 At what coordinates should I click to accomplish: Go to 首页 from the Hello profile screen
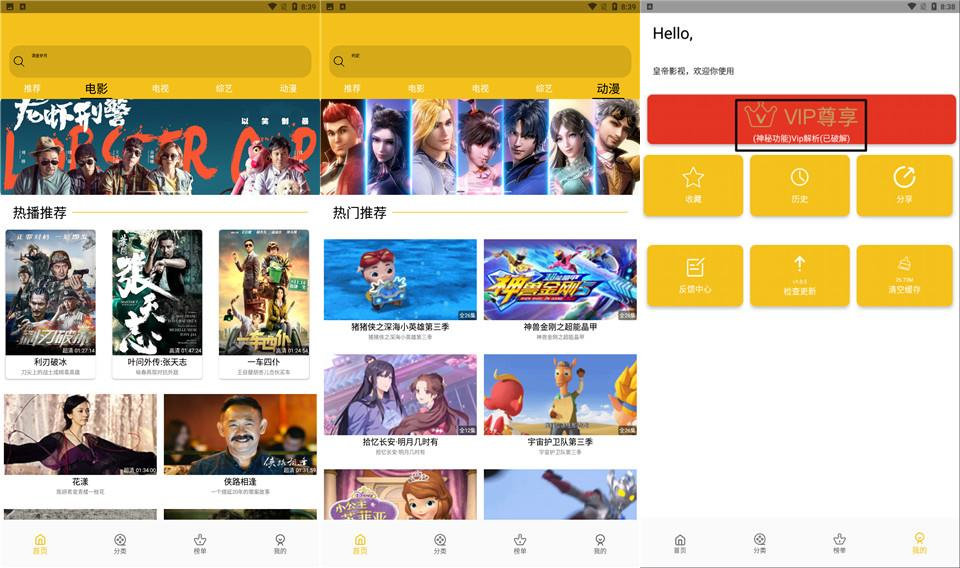(680, 544)
